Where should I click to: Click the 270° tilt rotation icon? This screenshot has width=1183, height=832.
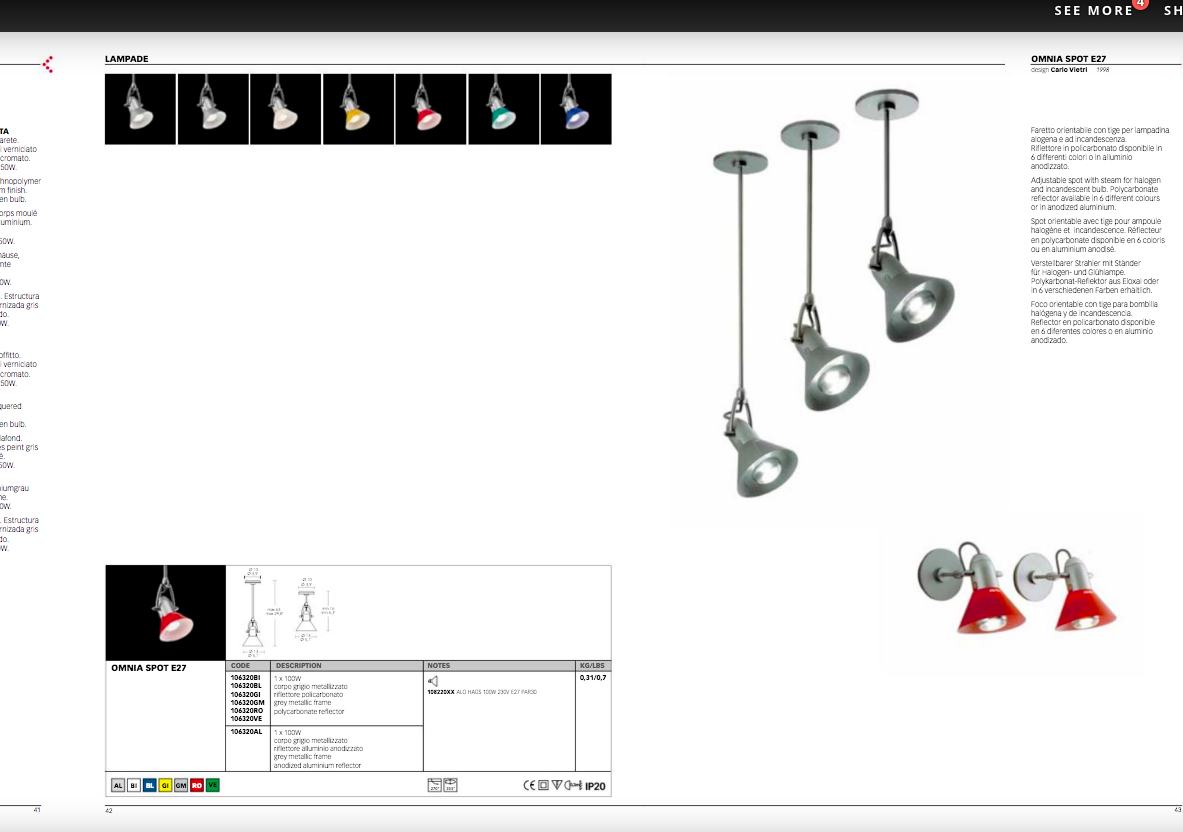(434, 786)
